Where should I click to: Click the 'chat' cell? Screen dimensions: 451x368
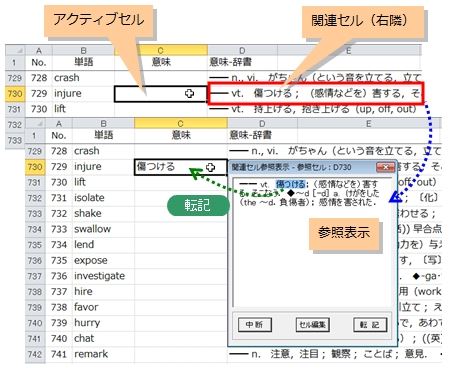click(103, 339)
